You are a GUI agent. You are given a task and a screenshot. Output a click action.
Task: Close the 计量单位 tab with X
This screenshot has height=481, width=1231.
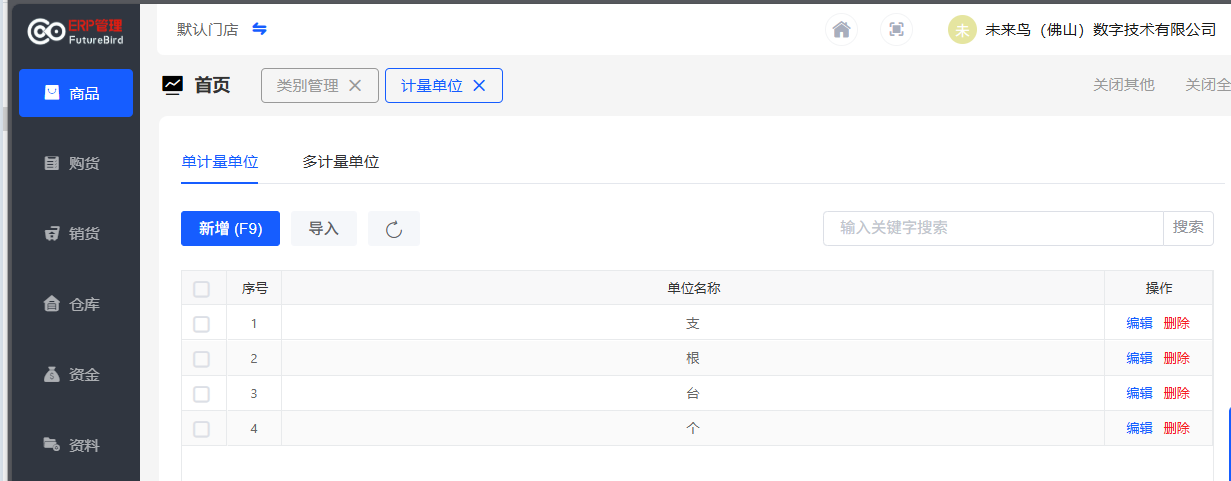click(x=479, y=86)
